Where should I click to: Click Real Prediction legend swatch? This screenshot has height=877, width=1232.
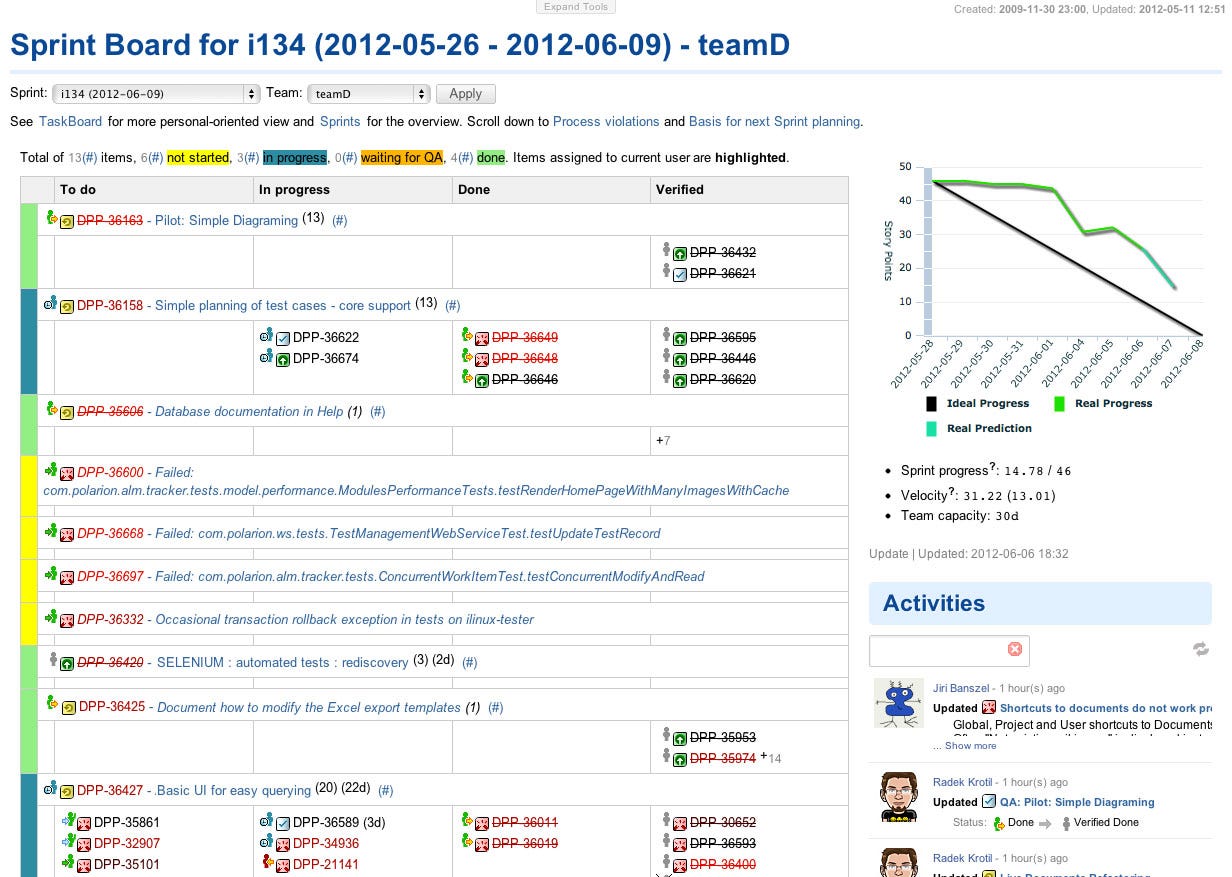click(x=931, y=428)
